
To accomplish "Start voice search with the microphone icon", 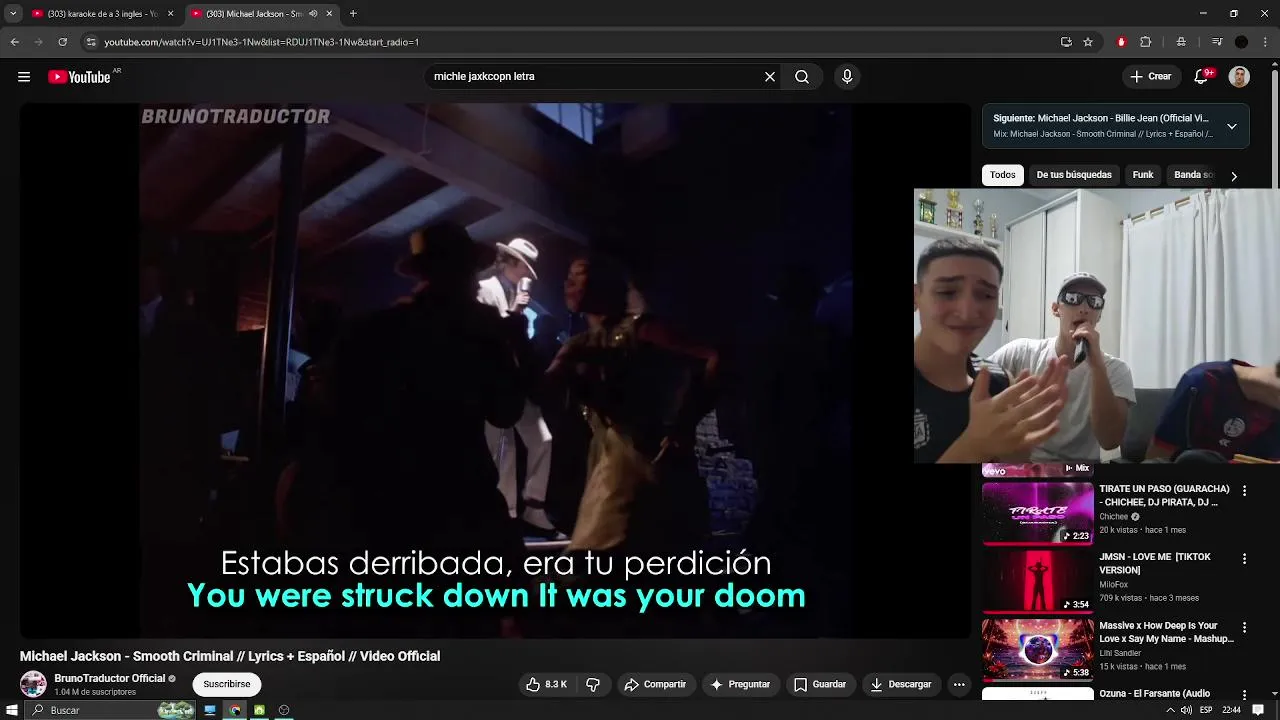I will (x=847, y=77).
